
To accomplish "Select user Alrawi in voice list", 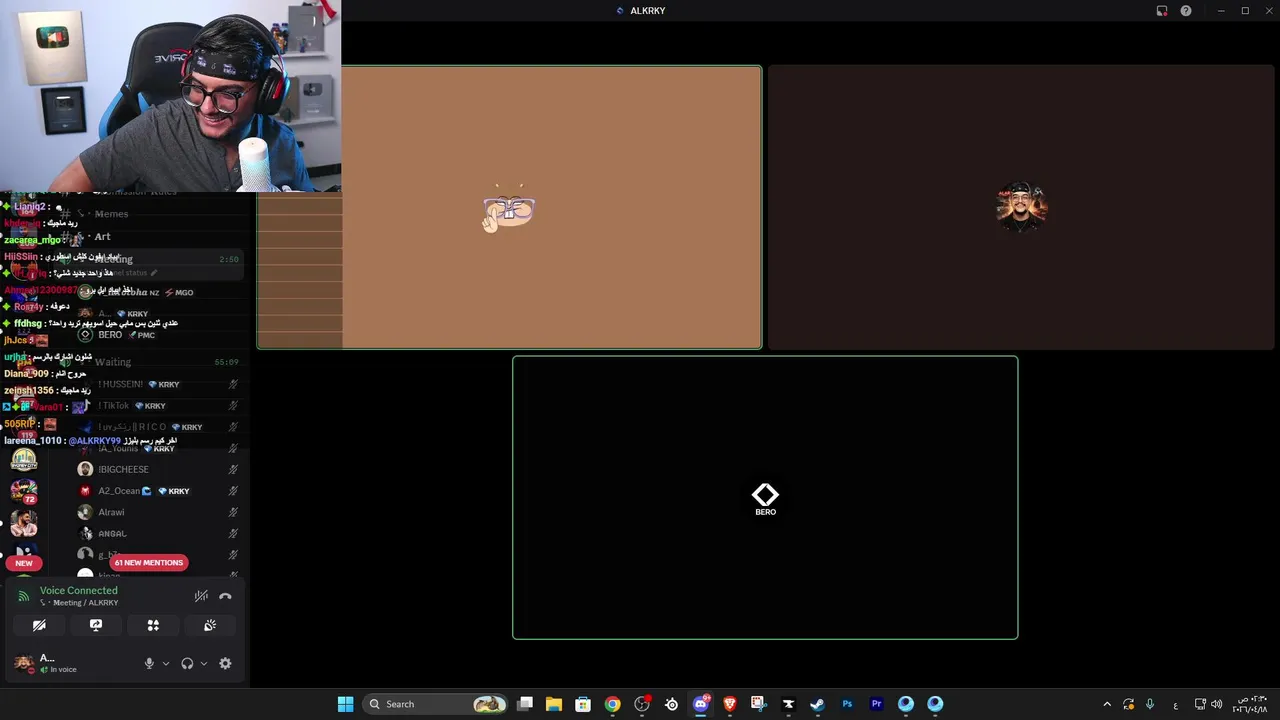I will [x=158, y=512].
